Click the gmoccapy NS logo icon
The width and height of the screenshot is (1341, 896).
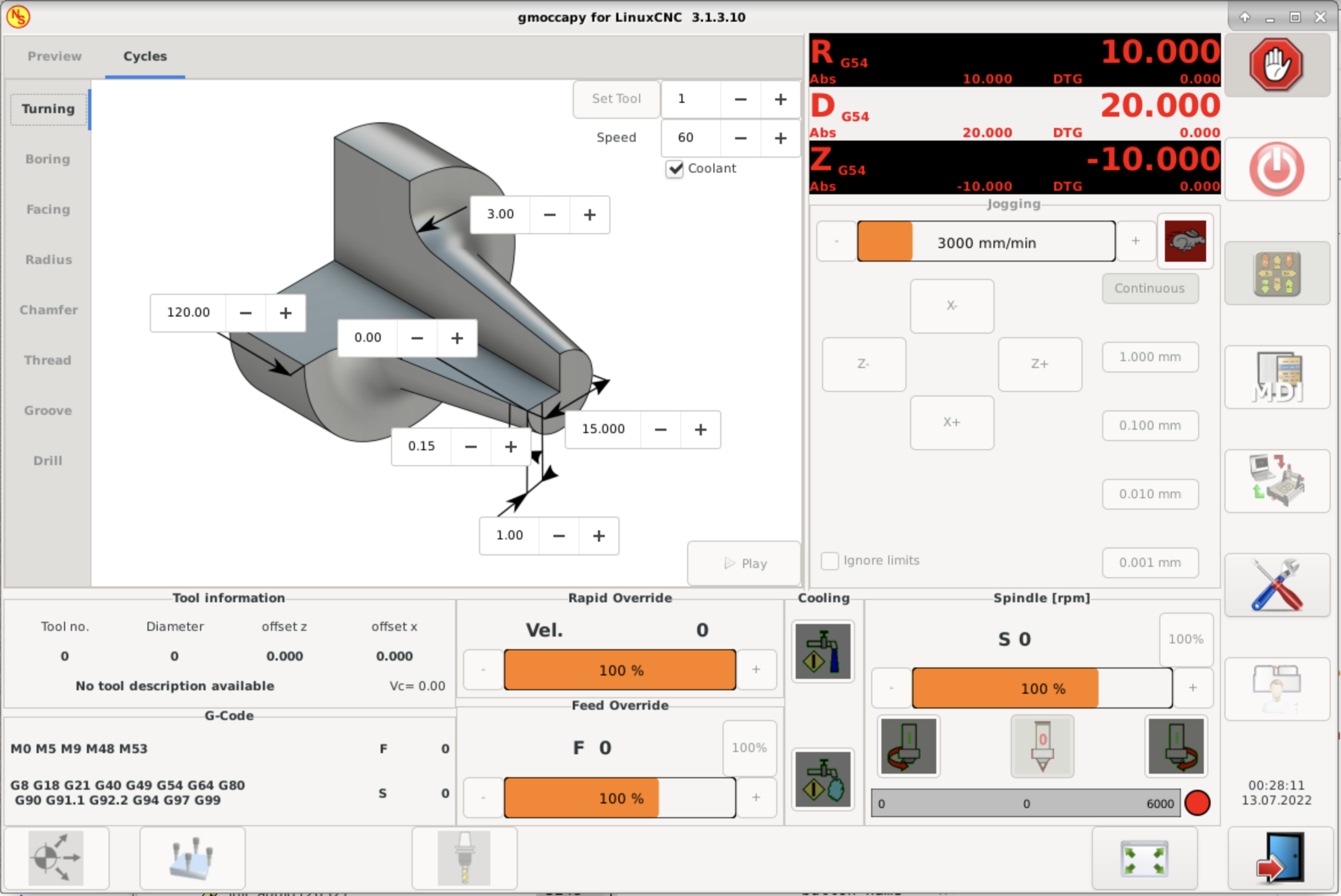pyautogui.click(x=18, y=17)
